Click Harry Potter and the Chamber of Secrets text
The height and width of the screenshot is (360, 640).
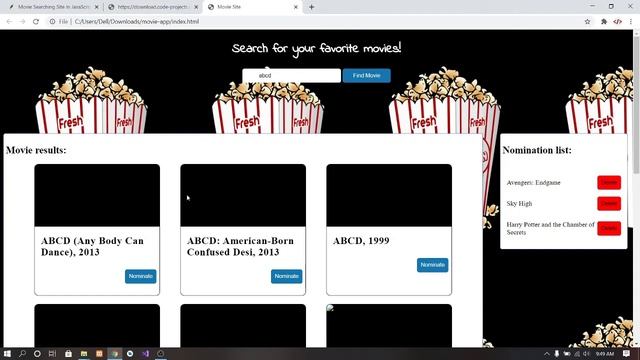(550, 228)
